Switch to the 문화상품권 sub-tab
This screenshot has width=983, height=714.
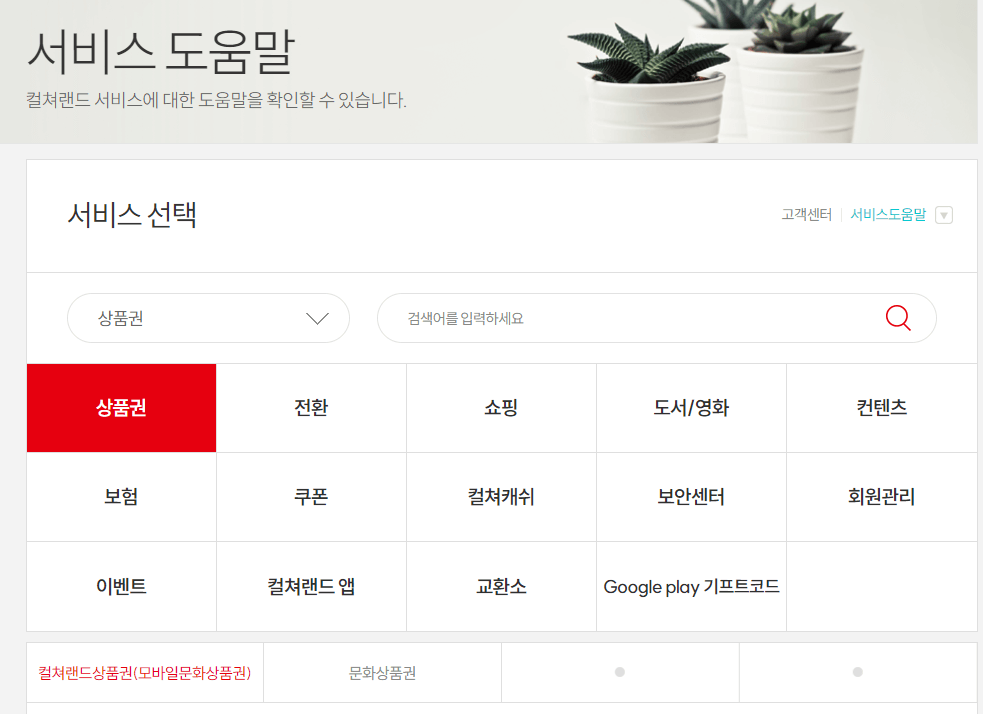coord(383,672)
